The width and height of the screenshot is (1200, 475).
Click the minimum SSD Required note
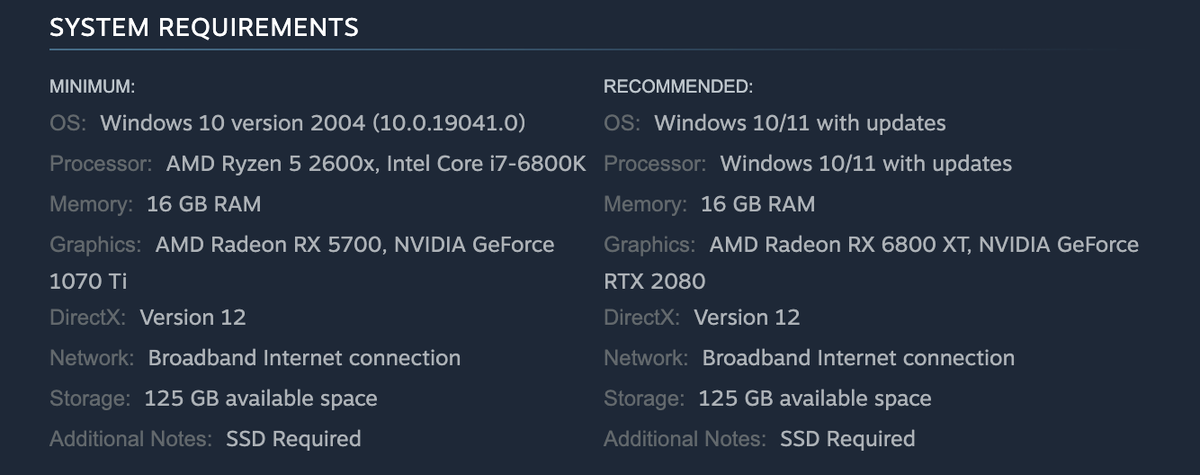tap(293, 439)
